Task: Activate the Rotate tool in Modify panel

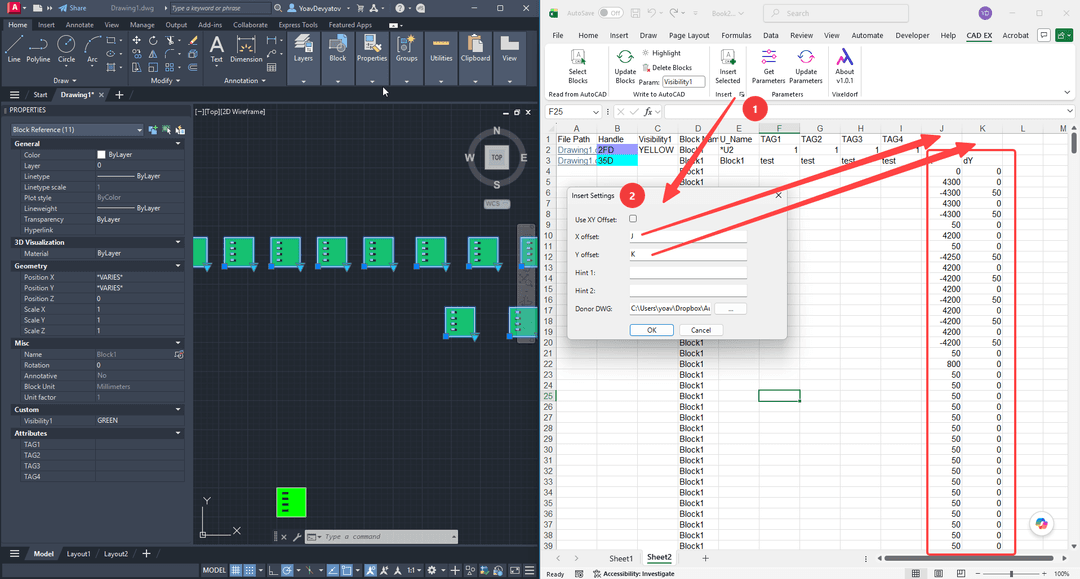Action: pyautogui.click(x=153, y=41)
